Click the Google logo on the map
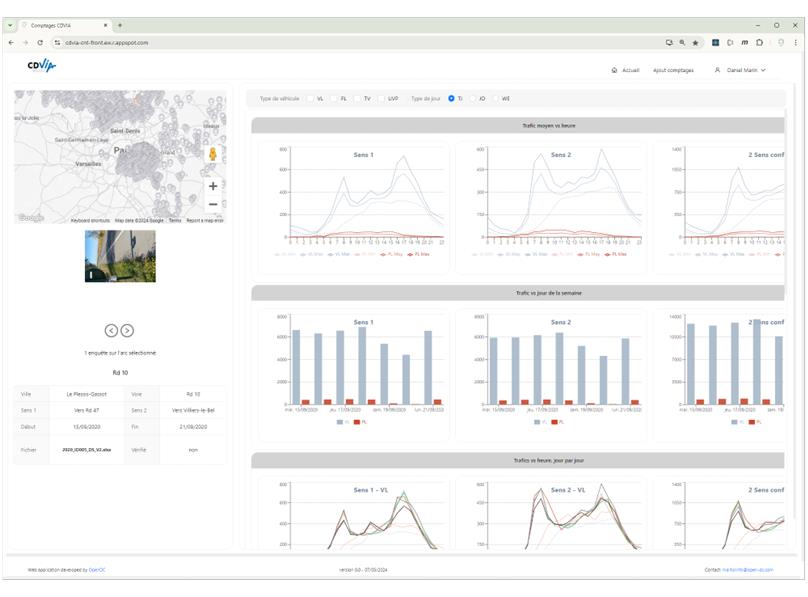 click(31, 218)
